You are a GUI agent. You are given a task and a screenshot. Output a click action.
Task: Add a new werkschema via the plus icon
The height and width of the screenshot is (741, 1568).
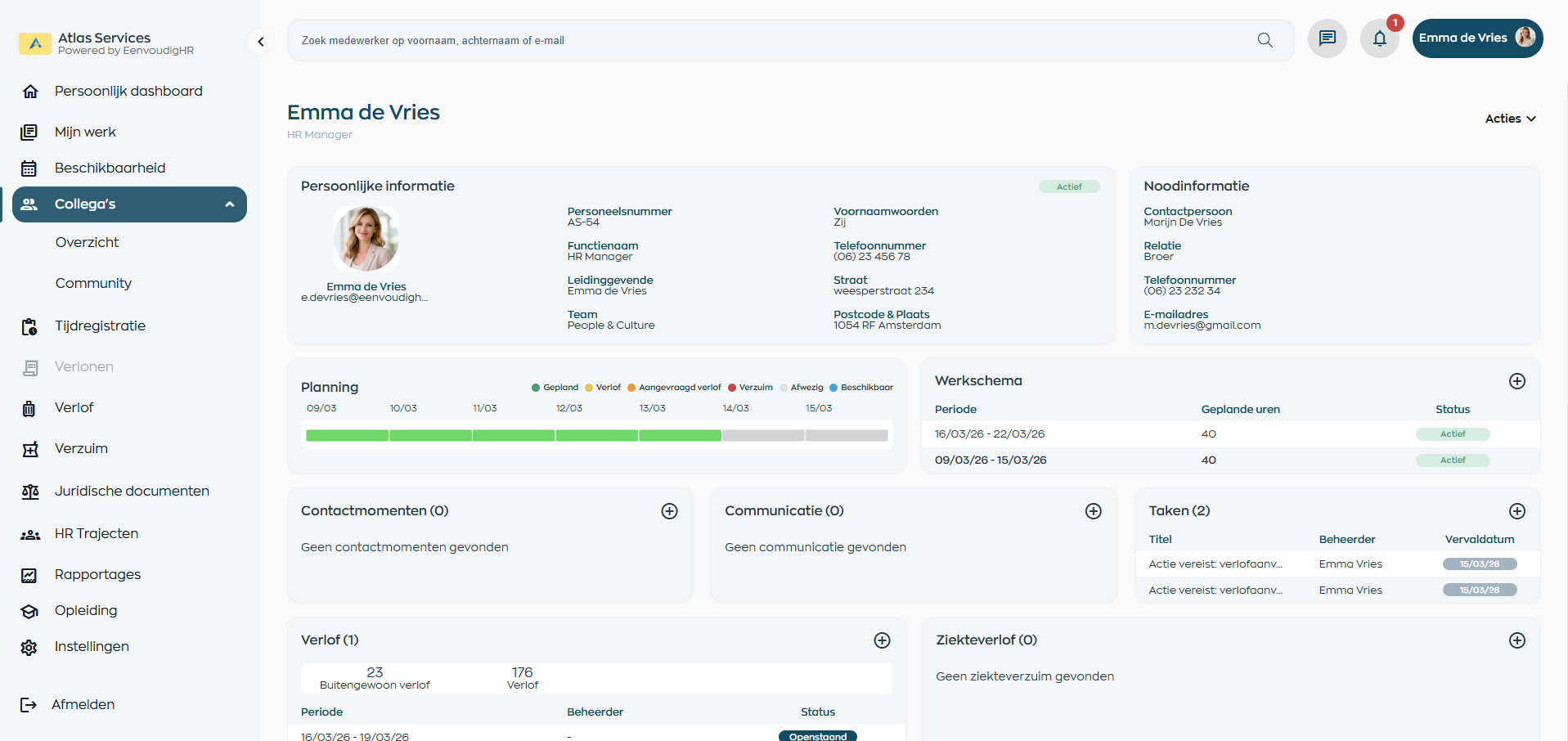pos(1517,381)
